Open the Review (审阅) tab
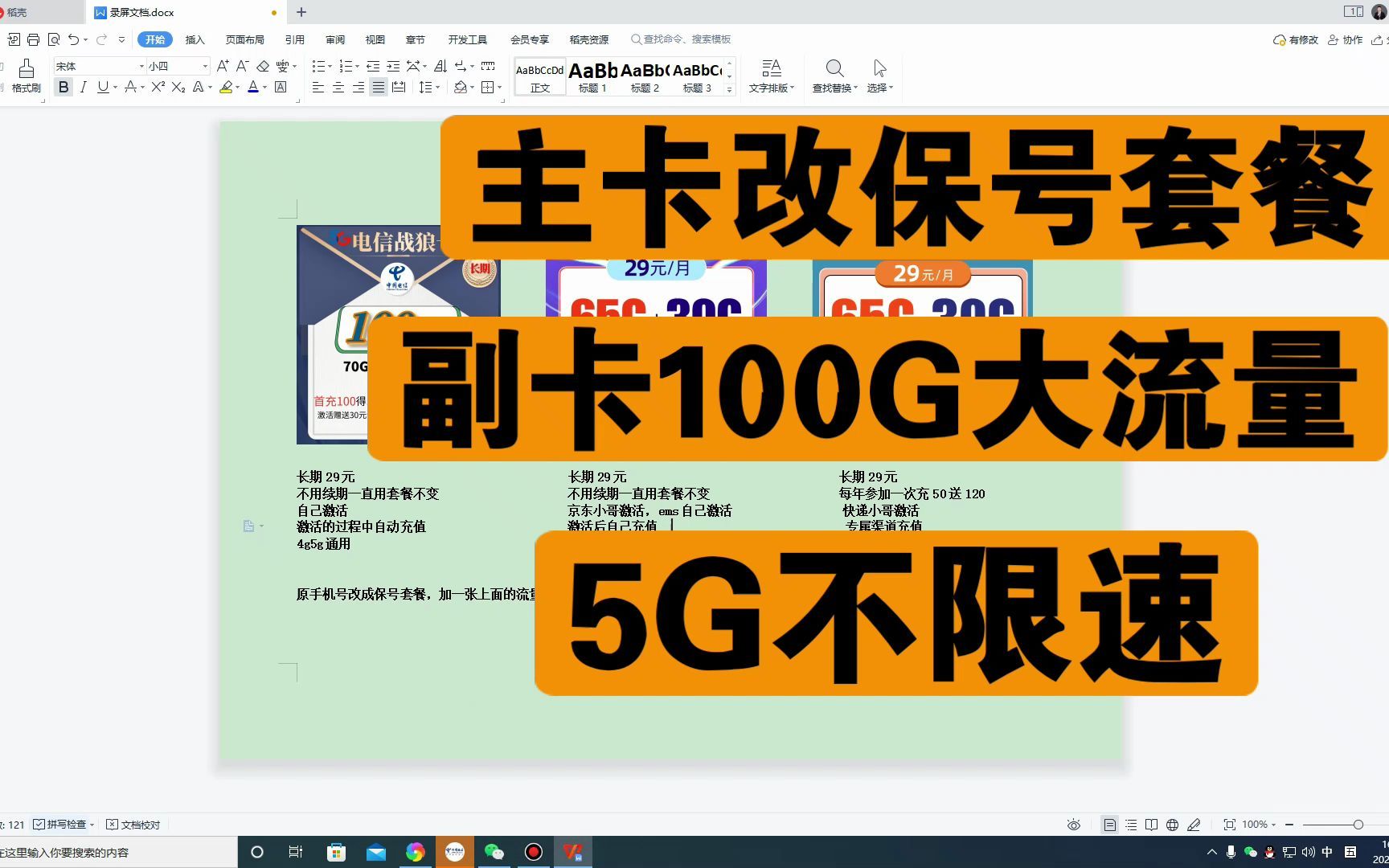 pos(335,39)
